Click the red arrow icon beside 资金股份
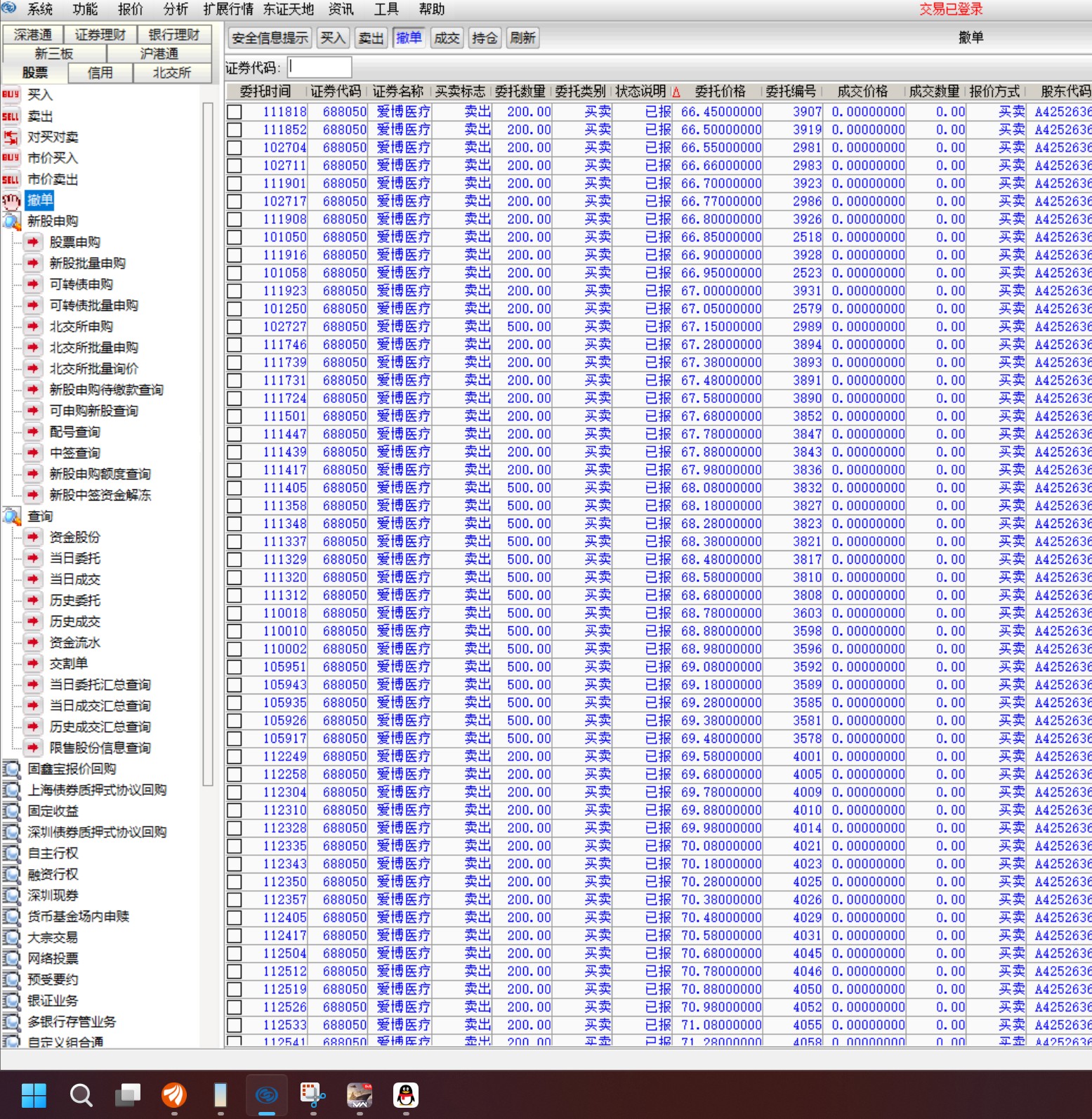This screenshot has width=1092, height=1119. click(x=32, y=537)
